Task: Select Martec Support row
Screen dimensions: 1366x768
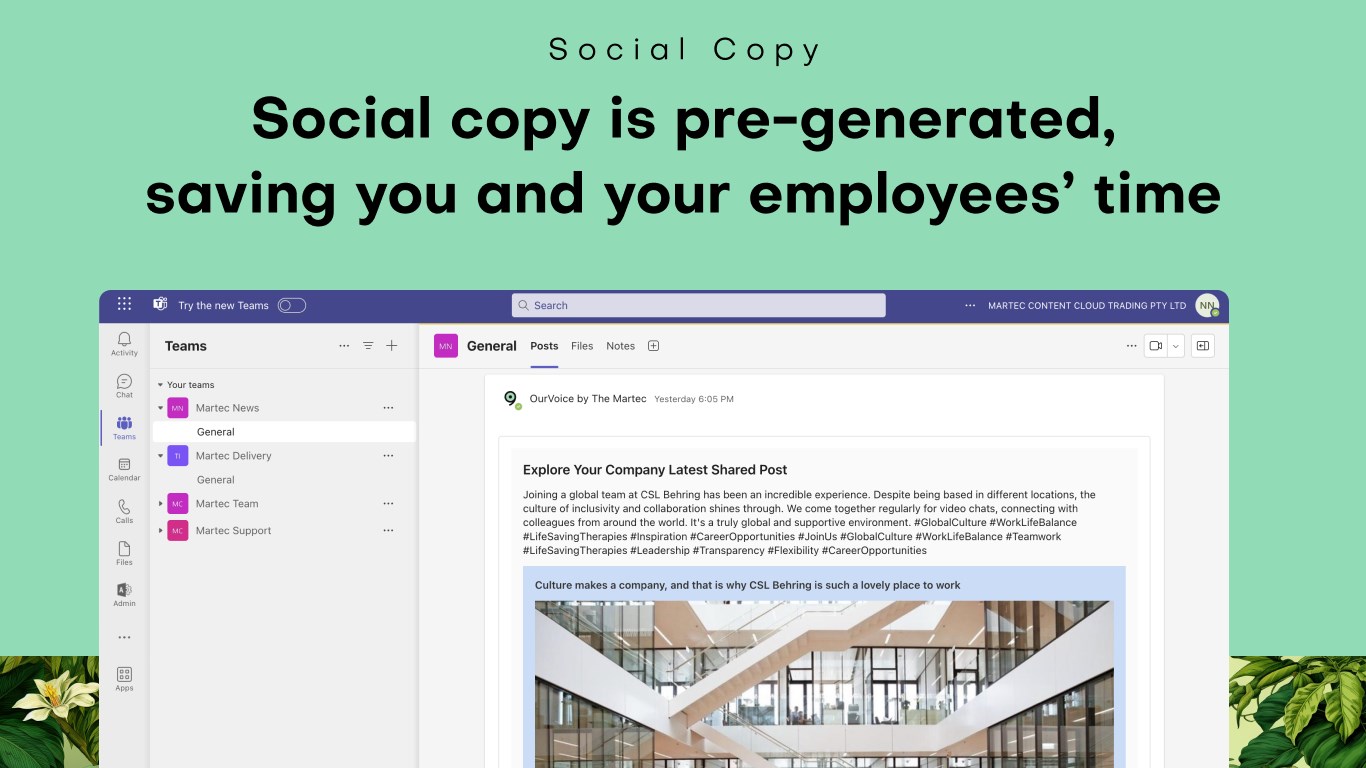Action: [x=284, y=531]
